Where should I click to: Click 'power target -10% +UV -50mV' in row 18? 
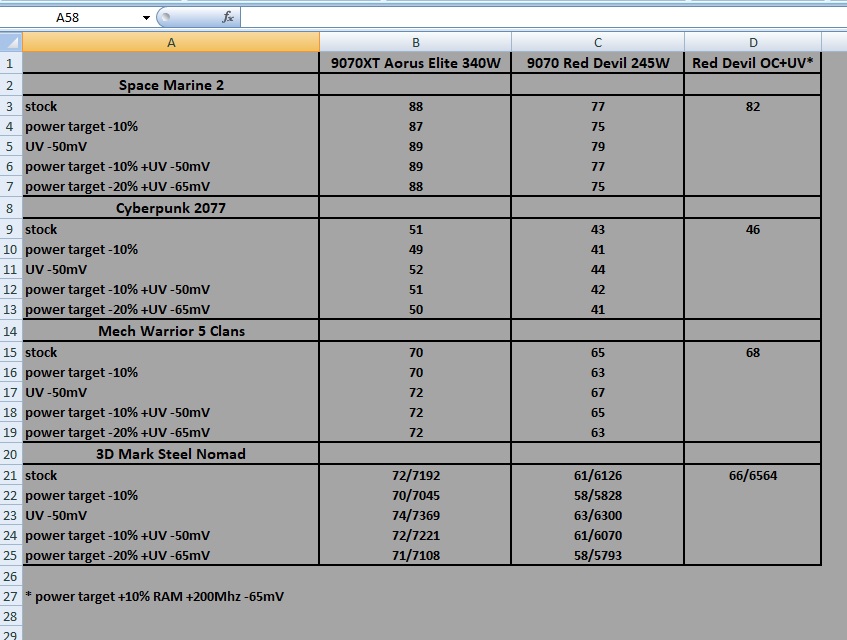(117, 413)
